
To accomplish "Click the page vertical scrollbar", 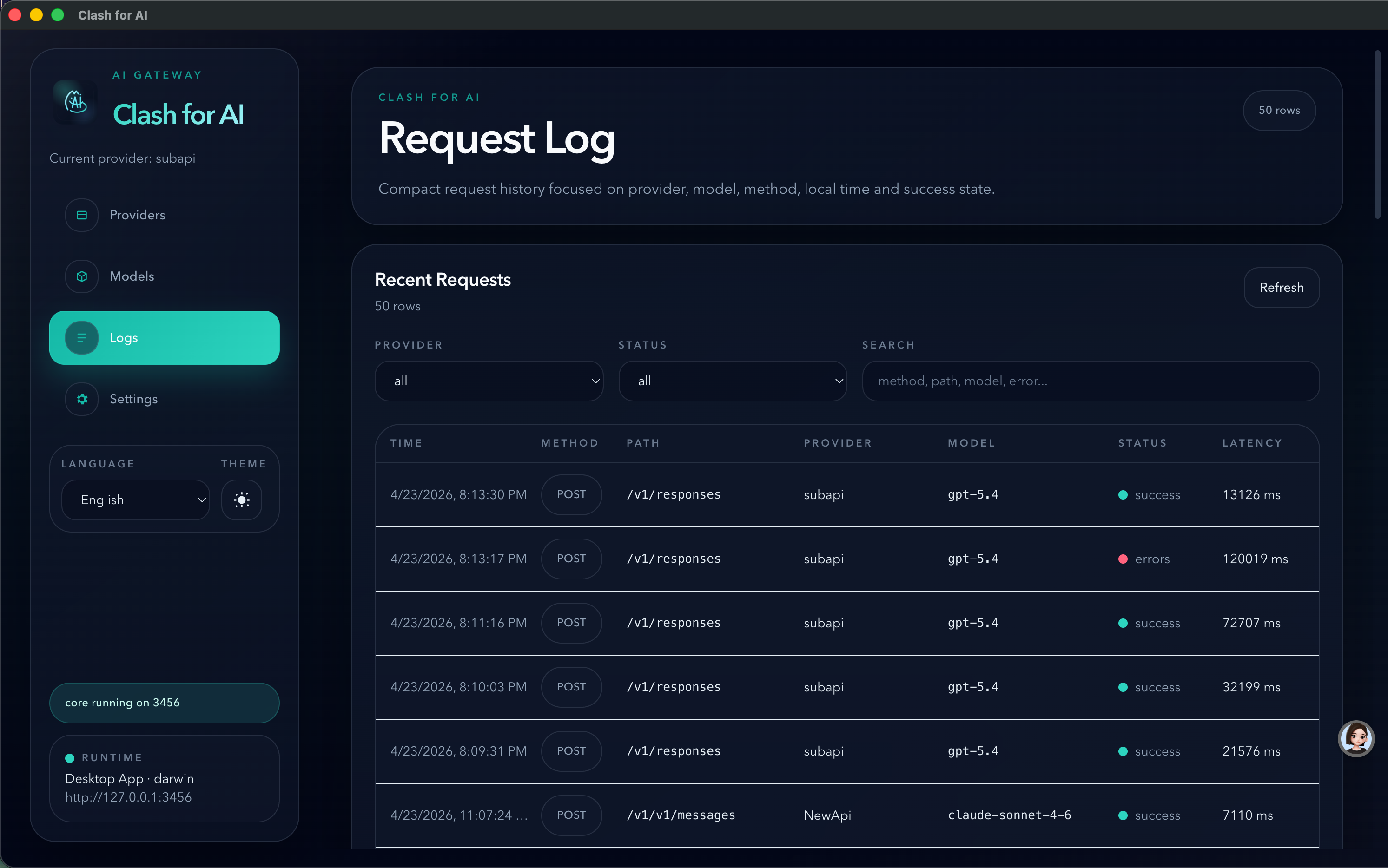I will coord(1377,135).
